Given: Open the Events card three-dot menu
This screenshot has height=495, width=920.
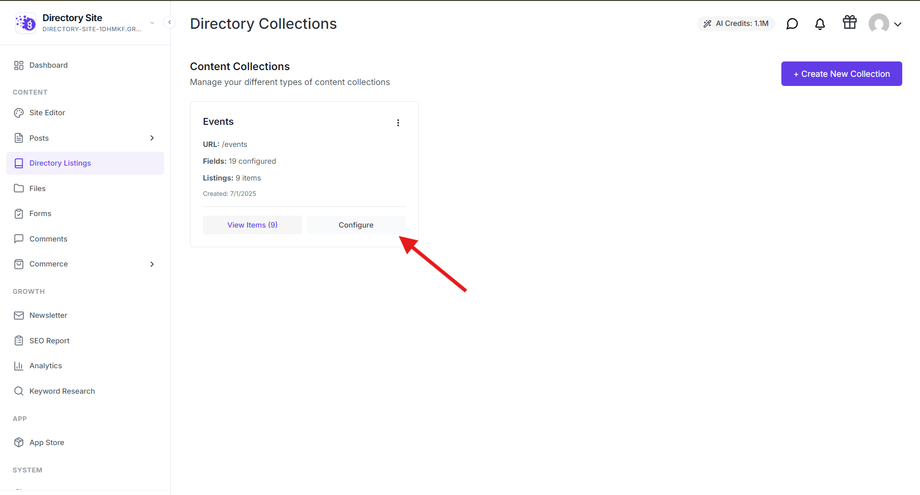Looking at the screenshot, I should (x=398, y=123).
